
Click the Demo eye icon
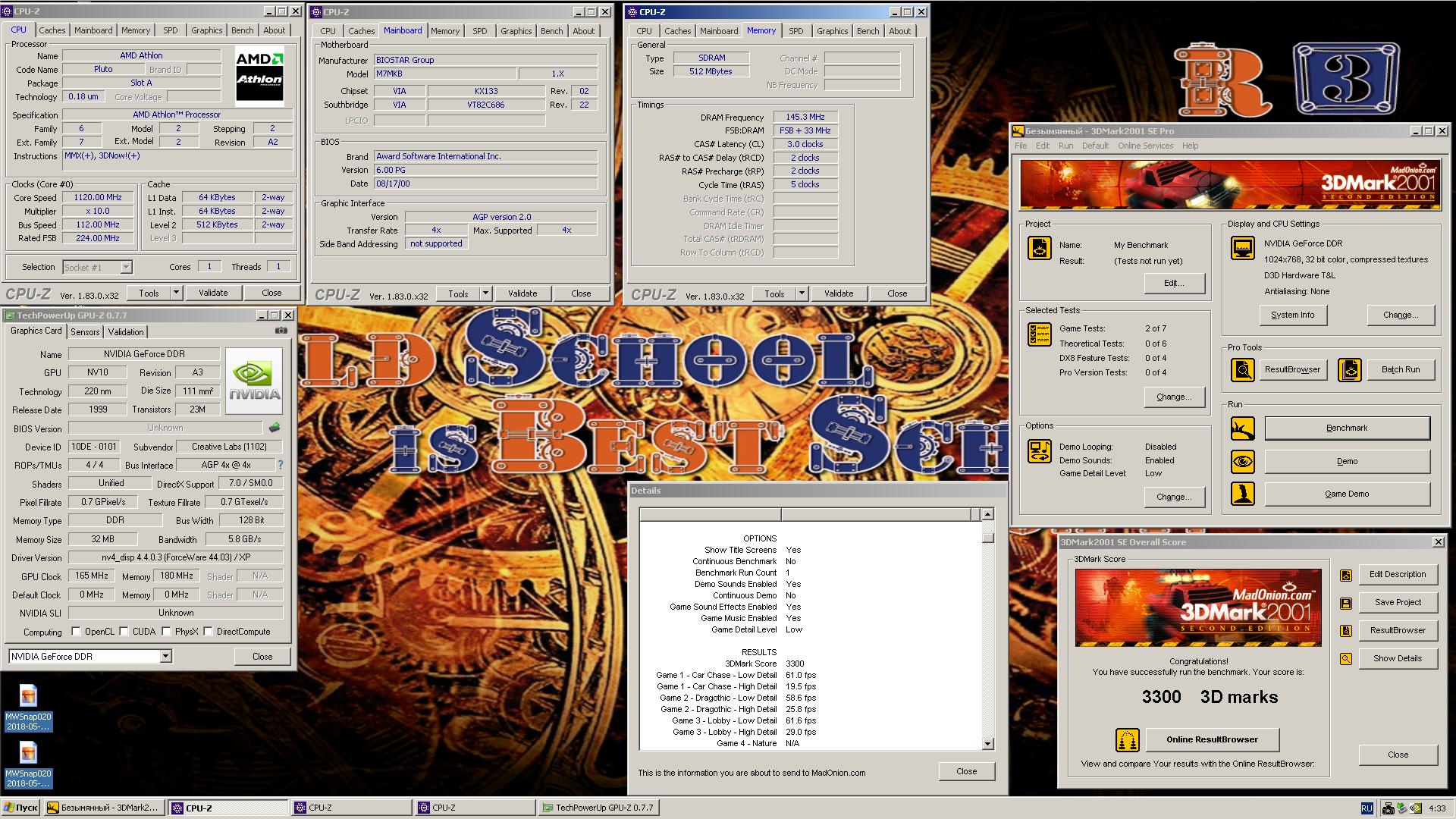tap(1242, 461)
